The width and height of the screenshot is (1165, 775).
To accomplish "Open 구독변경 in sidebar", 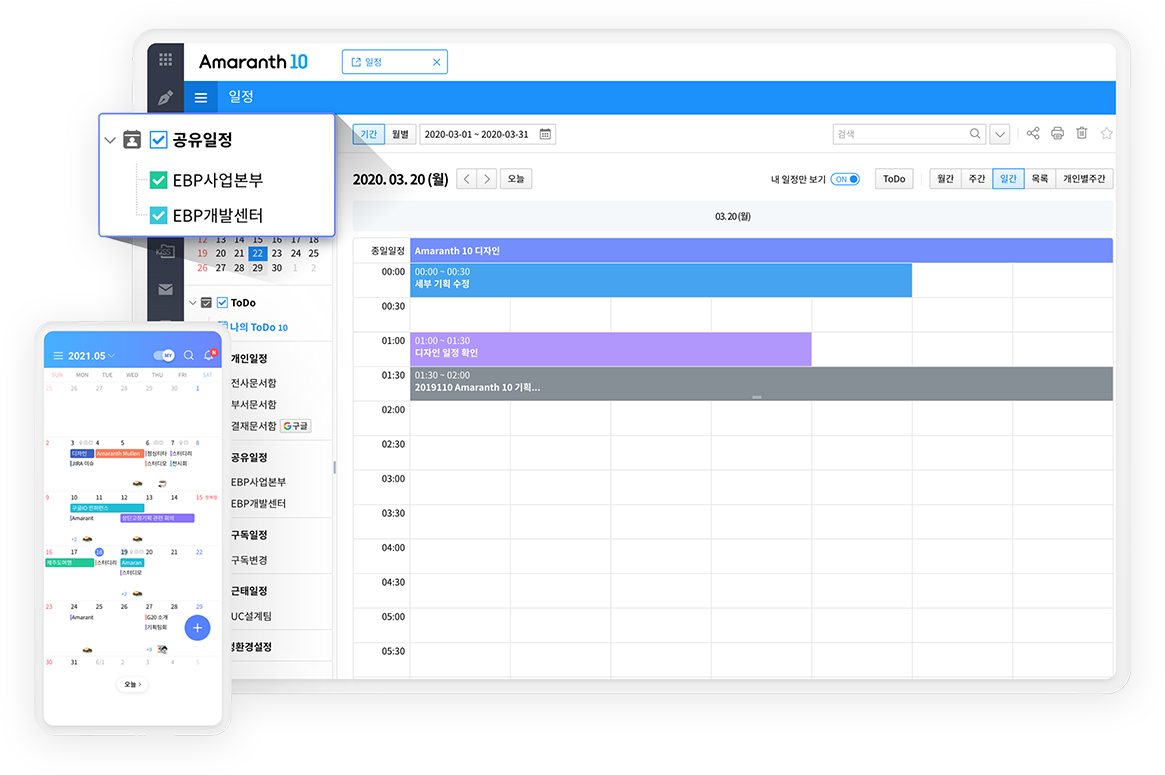I will pyautogui.click(x=249, y=560).
